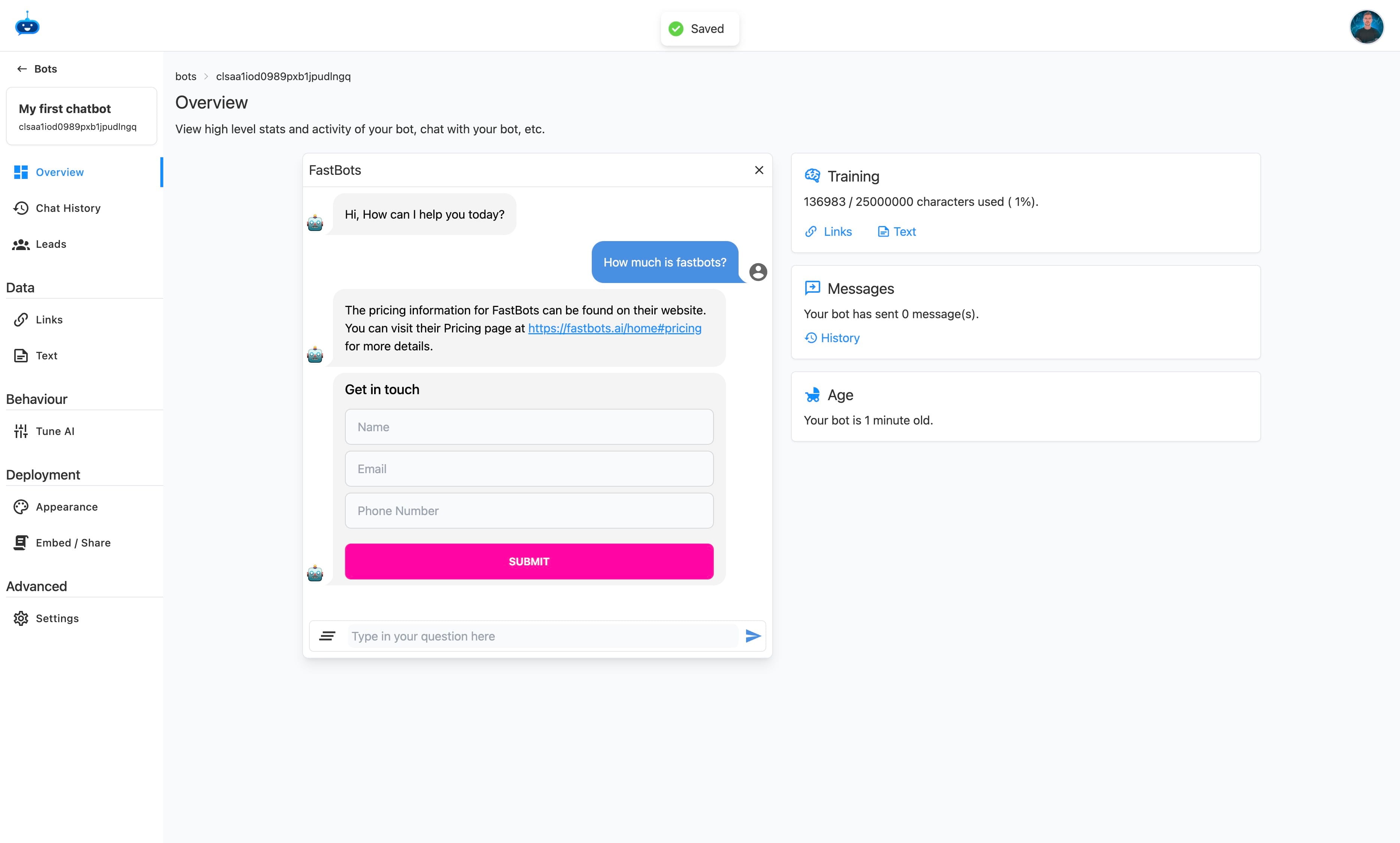The height and width of the screenshot is (843, 1400).
Task: Open user profile avatar menu
Action: (1366, 27)
